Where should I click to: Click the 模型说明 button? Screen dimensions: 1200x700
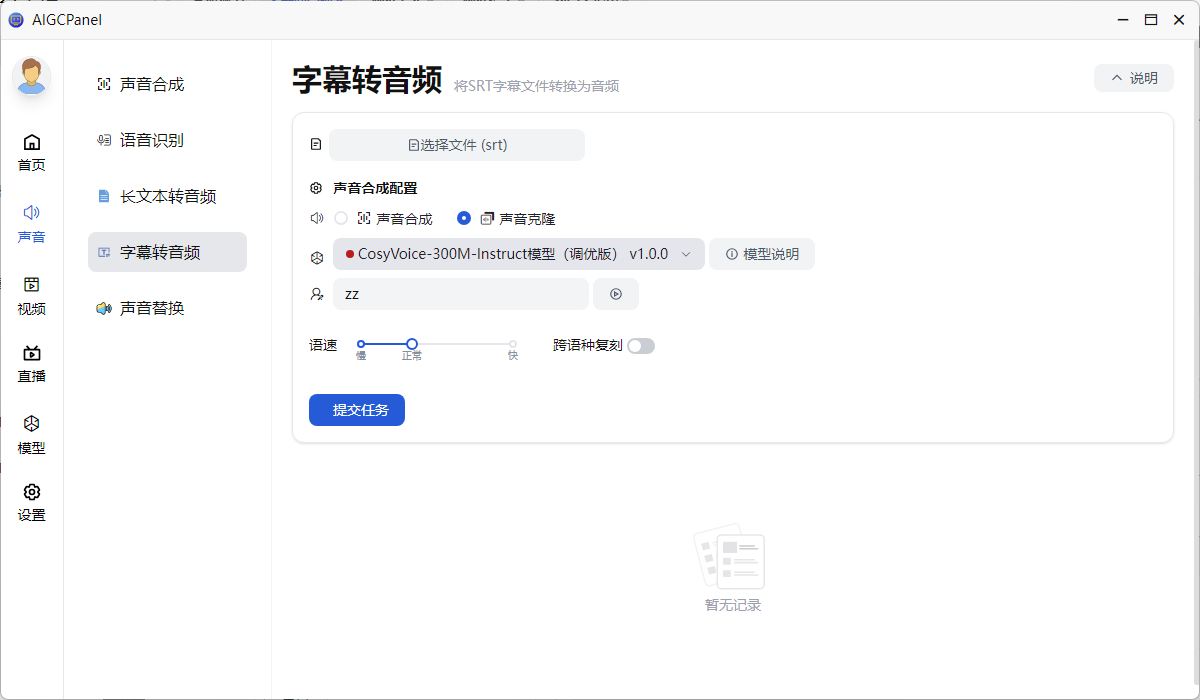tap(762, 255)
